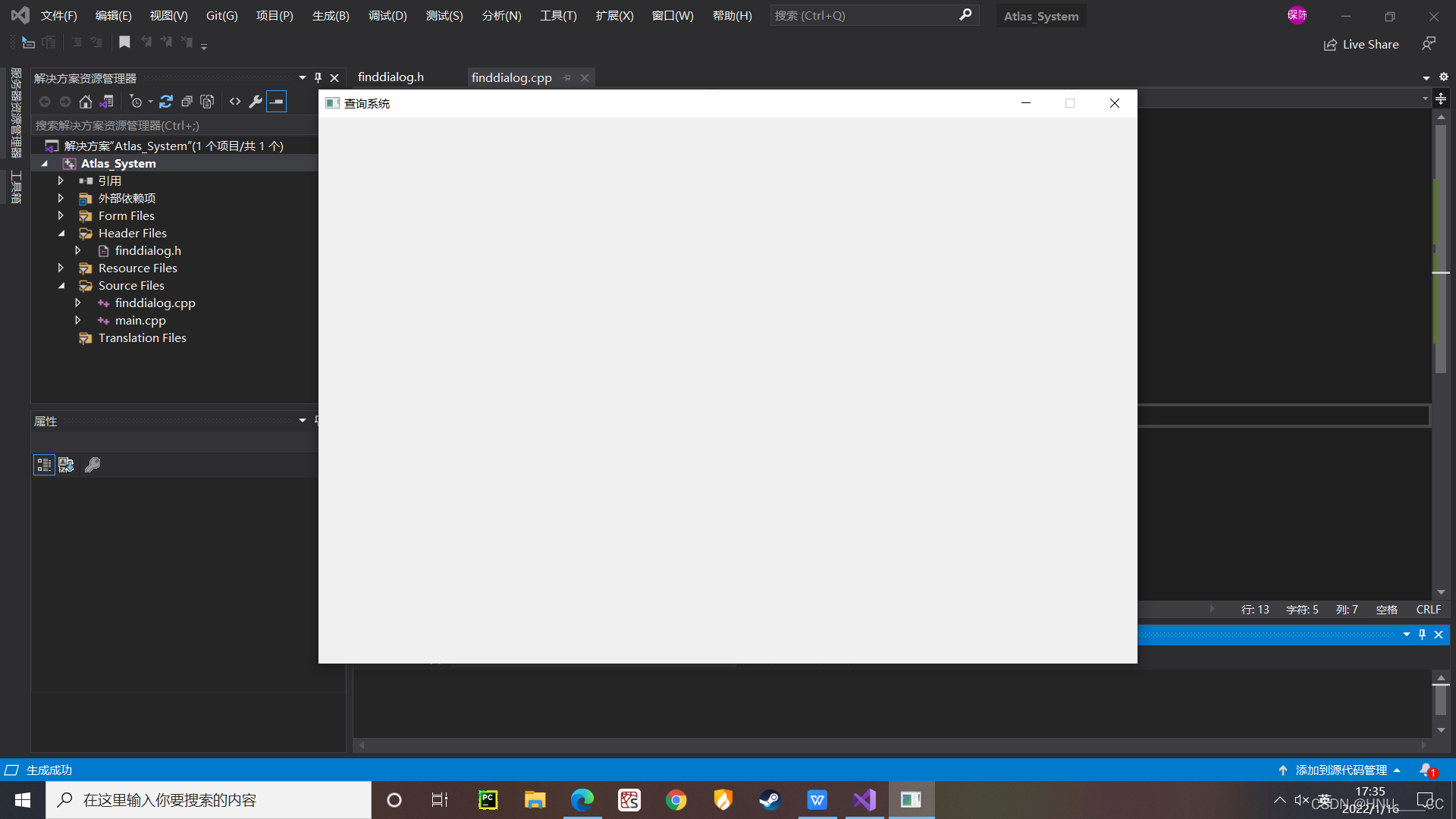Screen dimensions: 1456x819
Task: Click the Solution Explorer home icon
Action: (86, 102)
